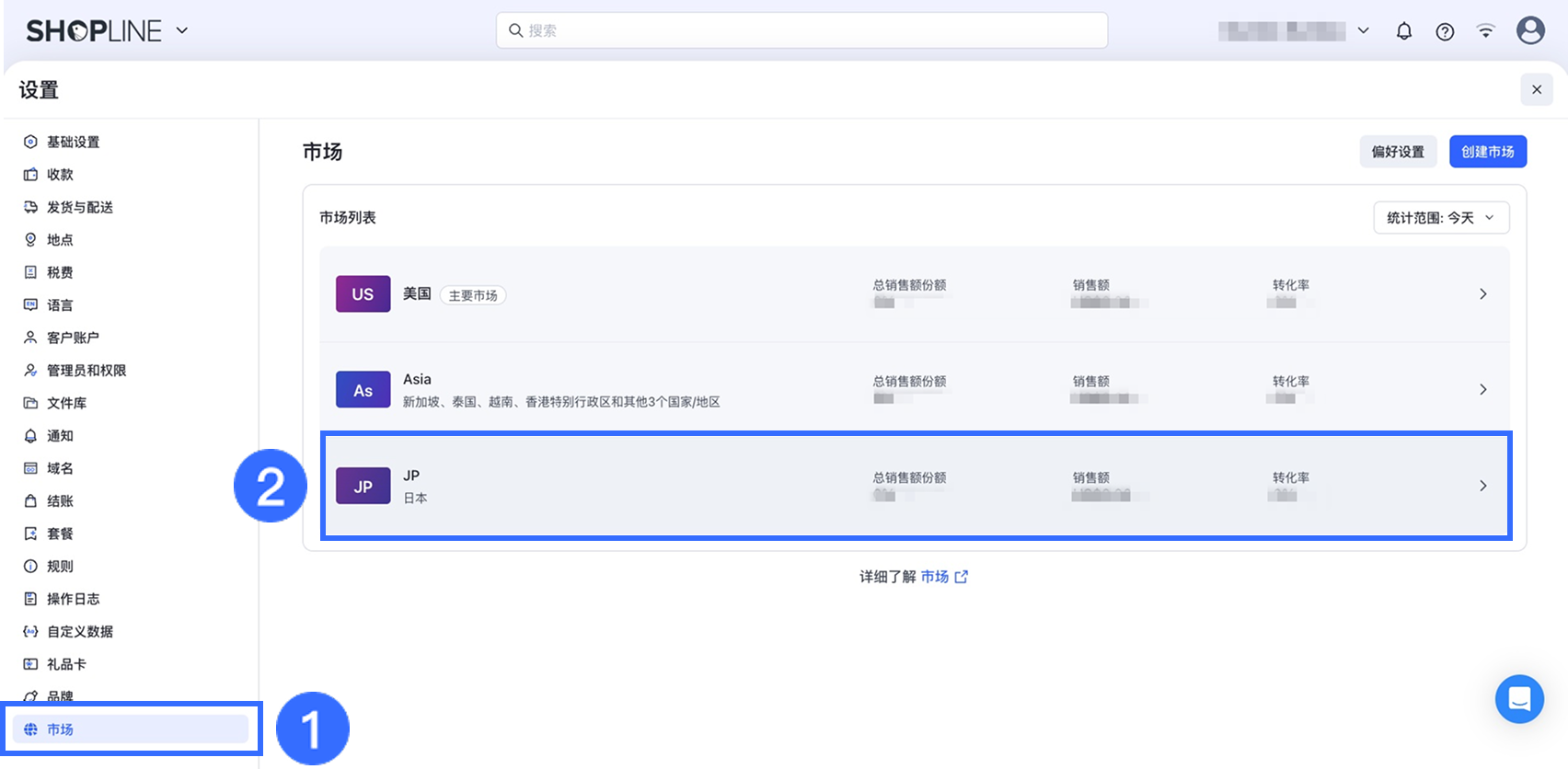This screenshot has width=1568, height=769.
Task: Click the 礼品卡 gift card icon
Action: point(30,664)
